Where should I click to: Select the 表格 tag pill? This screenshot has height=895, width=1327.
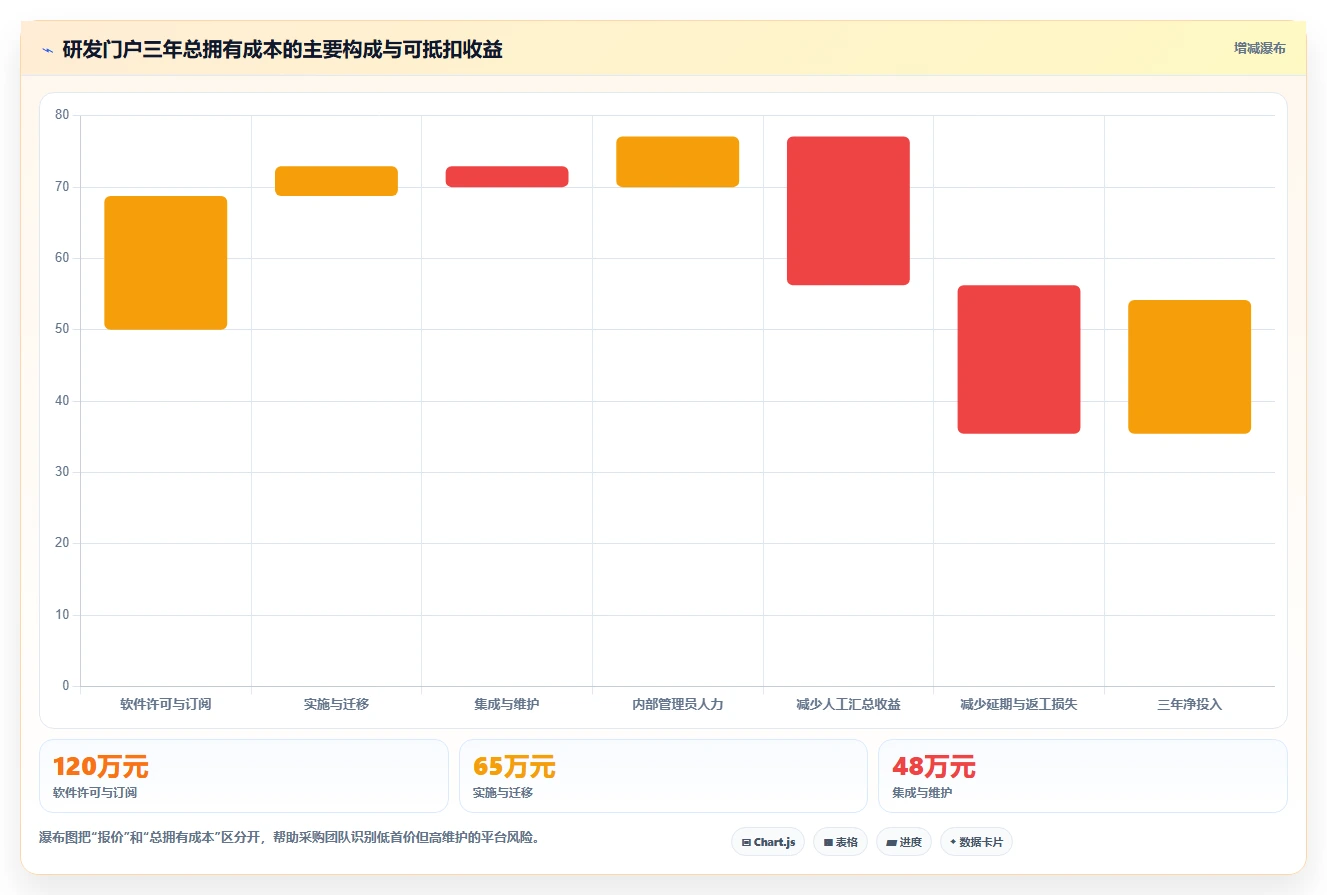pos(840,842)
